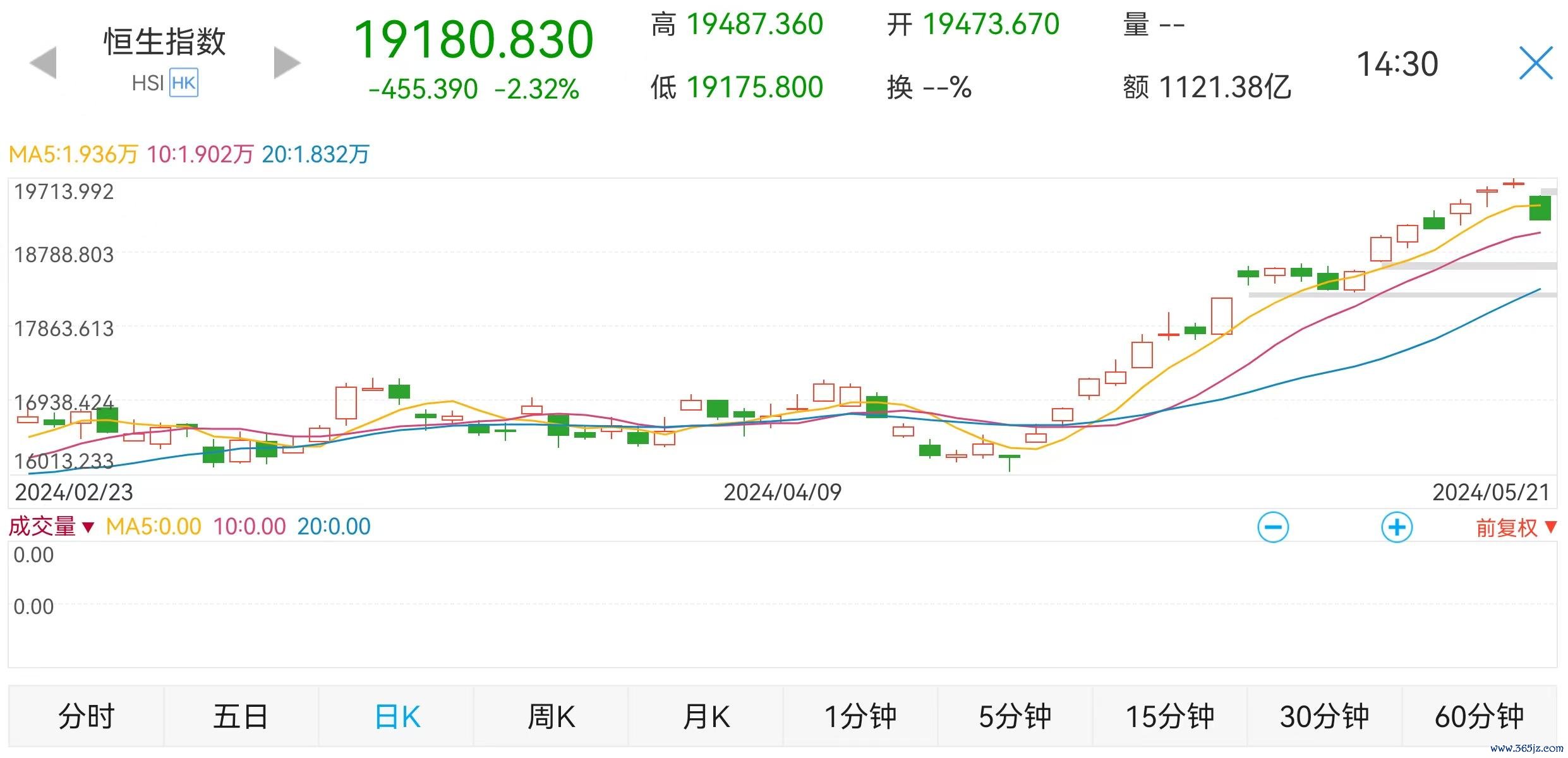Image resolution: width=1568 pixels, height=758 pixels.
Task: Zoom in the chart with the plus icon
Action: (1397, 527)
